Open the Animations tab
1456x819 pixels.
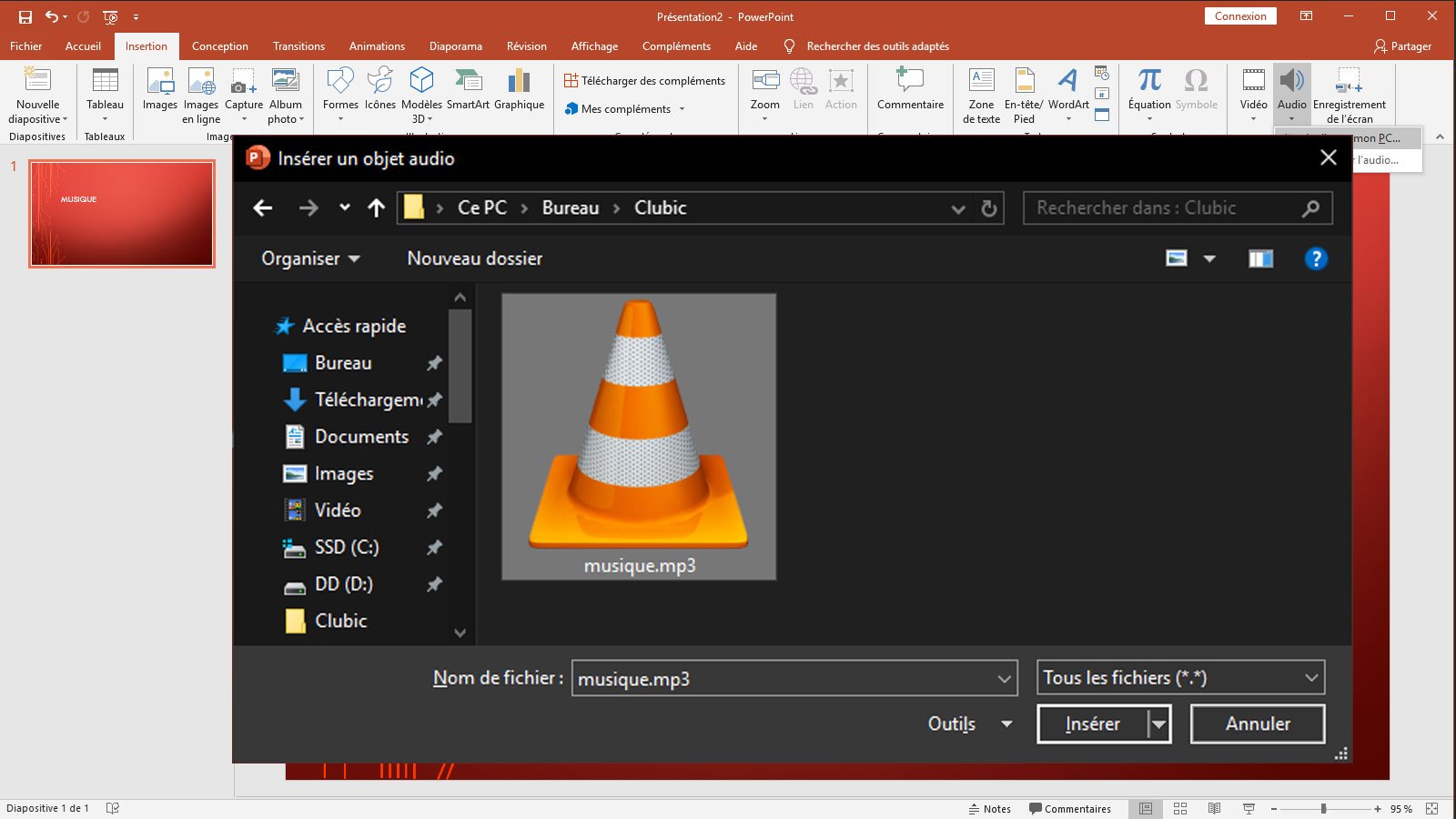click(x=377, y=46)
